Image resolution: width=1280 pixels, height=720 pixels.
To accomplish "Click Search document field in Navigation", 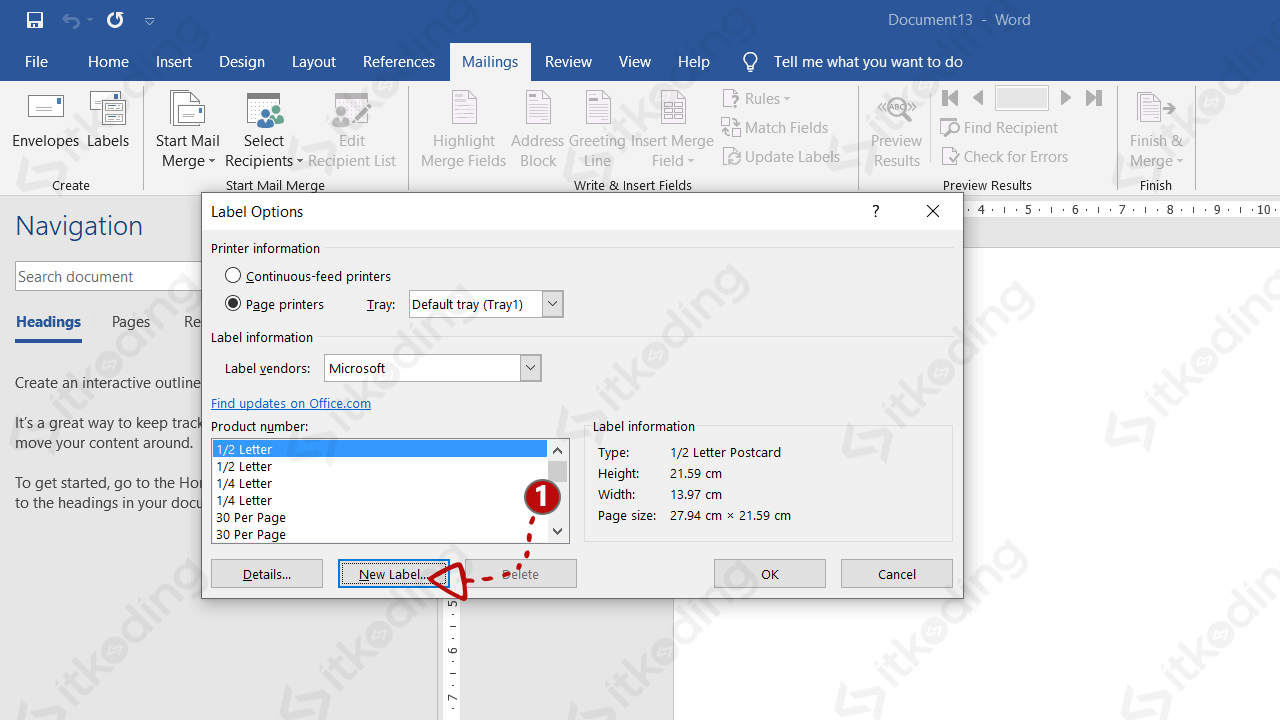I will point(108,277).
